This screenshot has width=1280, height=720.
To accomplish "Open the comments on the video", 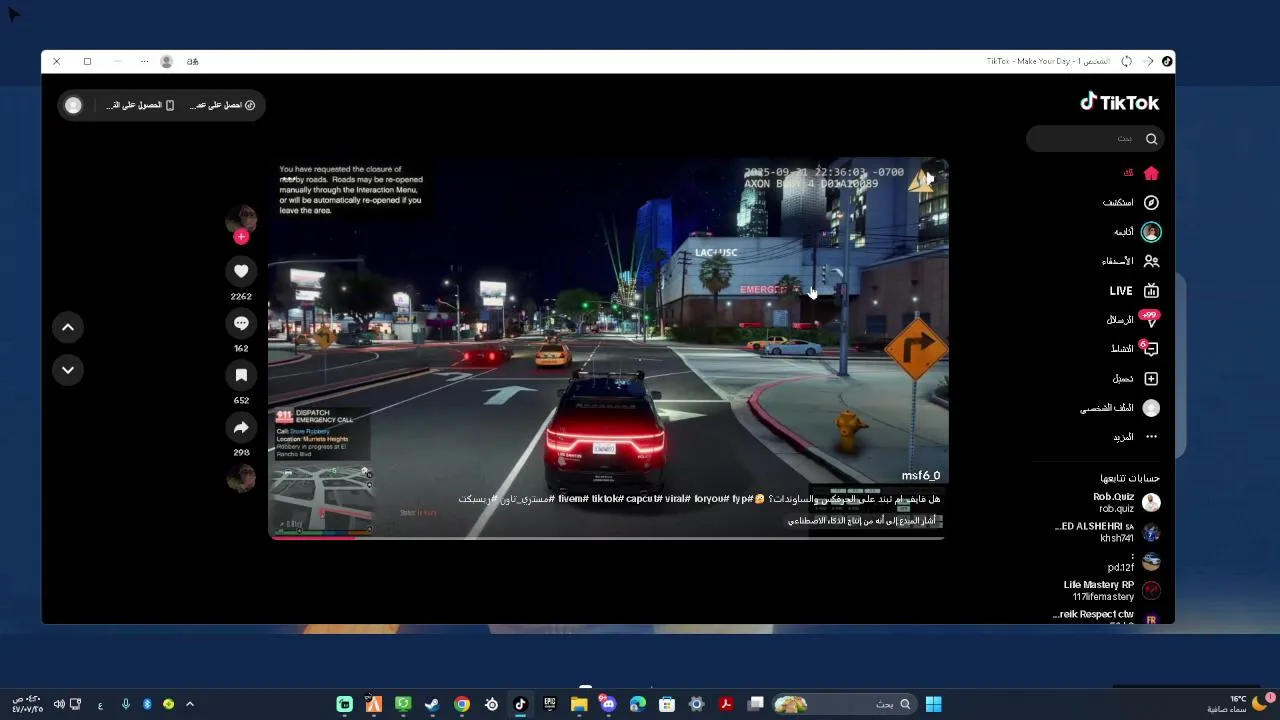I will (241, 323).
